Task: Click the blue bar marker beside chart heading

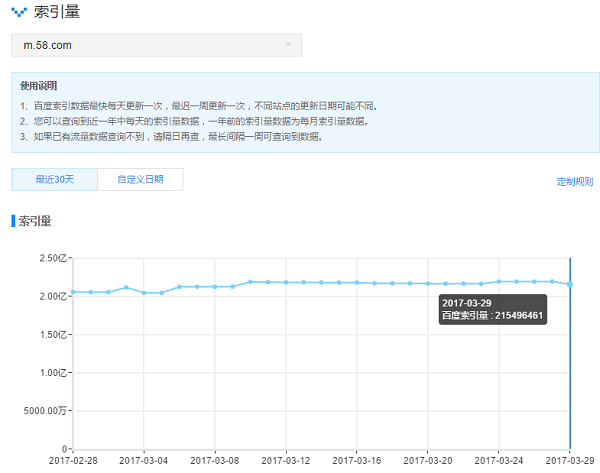Action: (x=13, y=220)
